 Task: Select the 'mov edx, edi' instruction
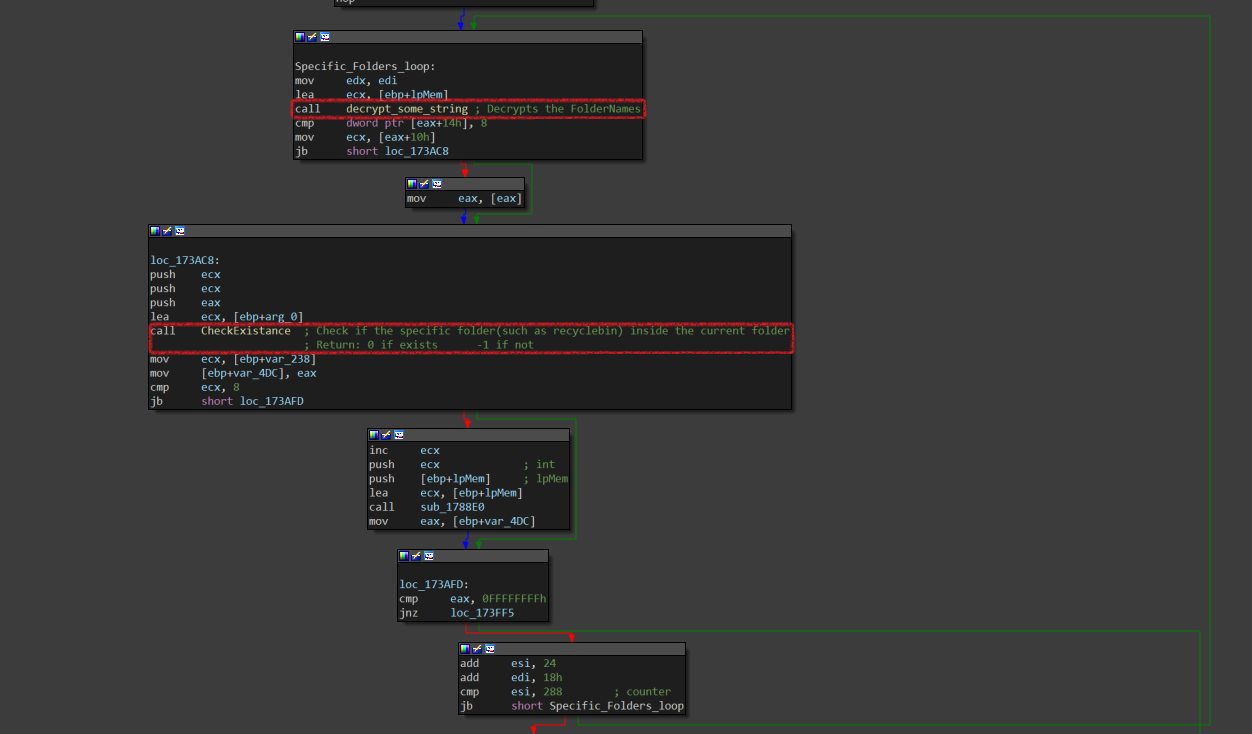click(346, 81)
